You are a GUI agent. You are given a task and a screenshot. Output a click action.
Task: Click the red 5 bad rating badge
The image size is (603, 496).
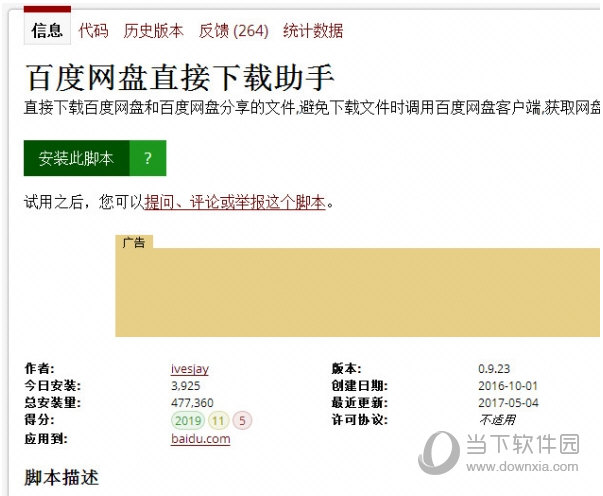tap(242, 420)
